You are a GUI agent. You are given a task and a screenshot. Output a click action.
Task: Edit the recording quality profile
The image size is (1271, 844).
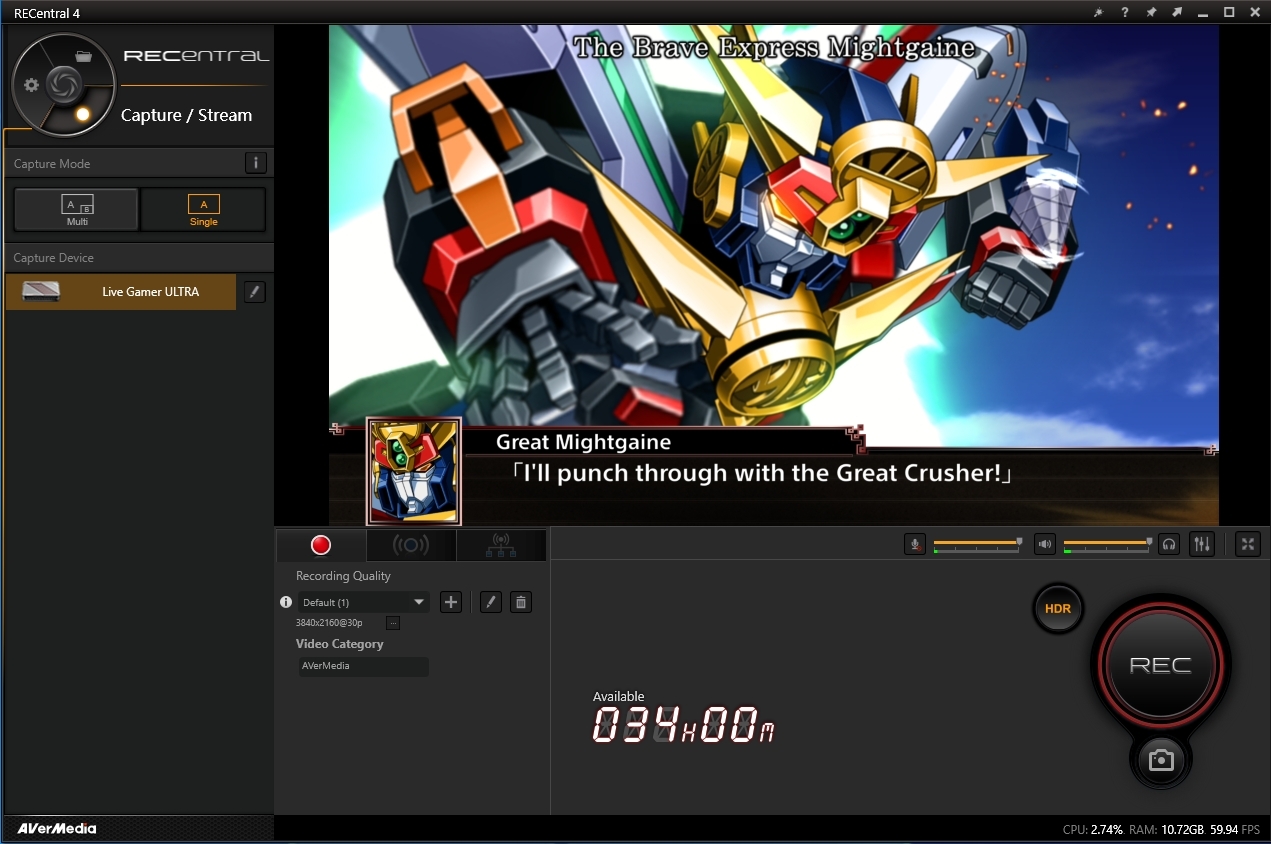click(x=490, y=602)
